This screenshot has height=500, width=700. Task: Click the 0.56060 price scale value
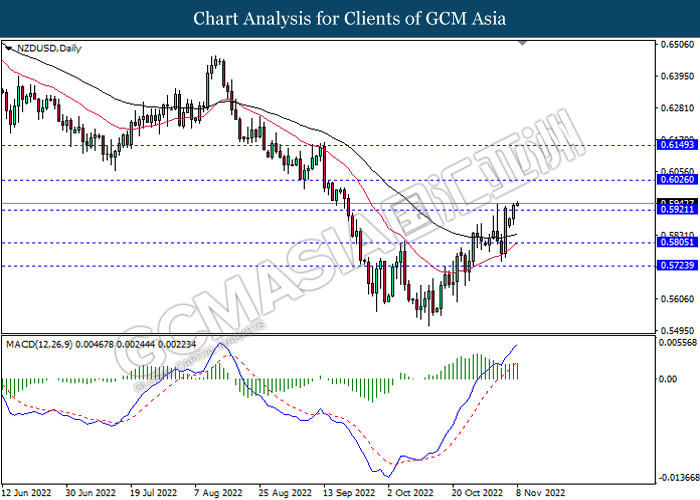click(677, 299)
